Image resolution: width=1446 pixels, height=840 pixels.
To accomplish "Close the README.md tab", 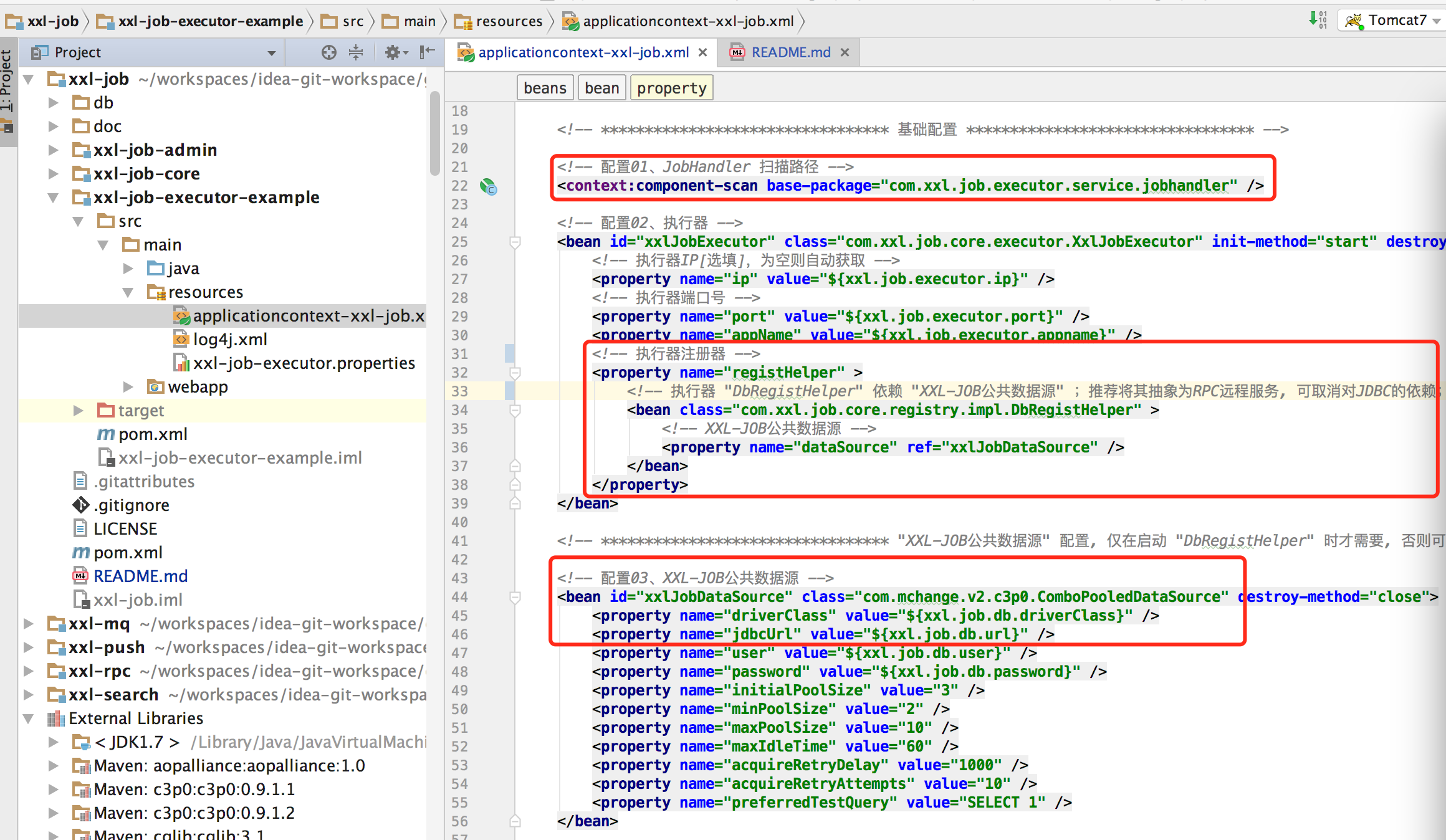I will coord(845,52).
